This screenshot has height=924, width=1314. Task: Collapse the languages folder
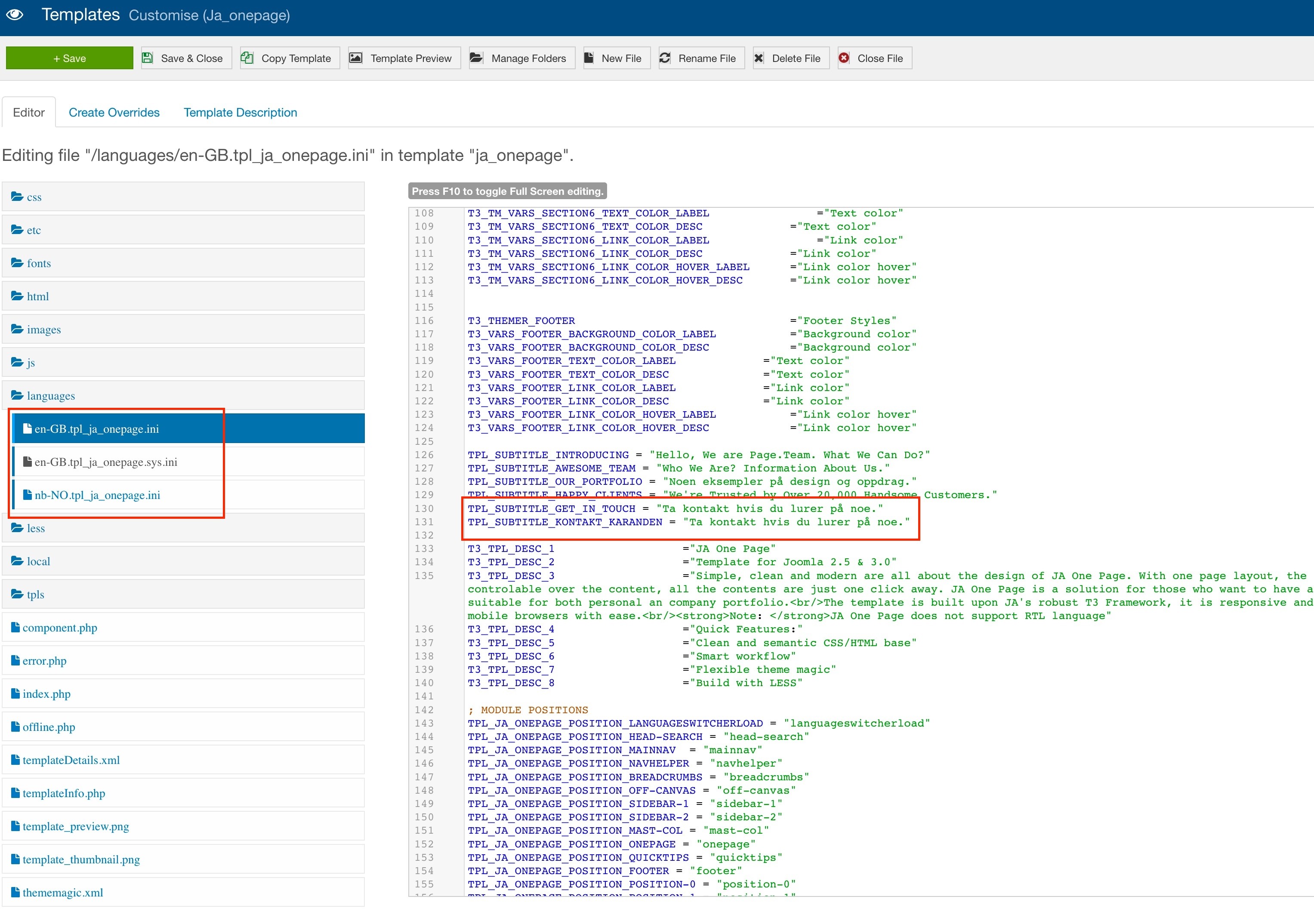[x=50, y=396]
